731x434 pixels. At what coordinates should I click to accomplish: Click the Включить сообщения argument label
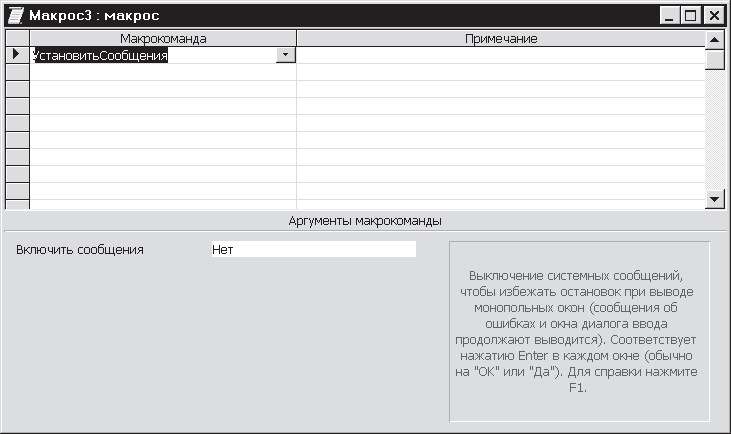coord(80,249)
